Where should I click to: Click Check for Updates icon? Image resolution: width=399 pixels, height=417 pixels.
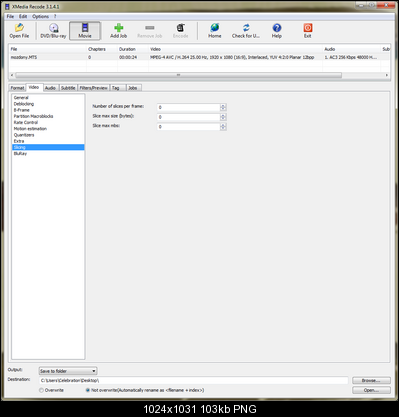[x=246, y=31]
